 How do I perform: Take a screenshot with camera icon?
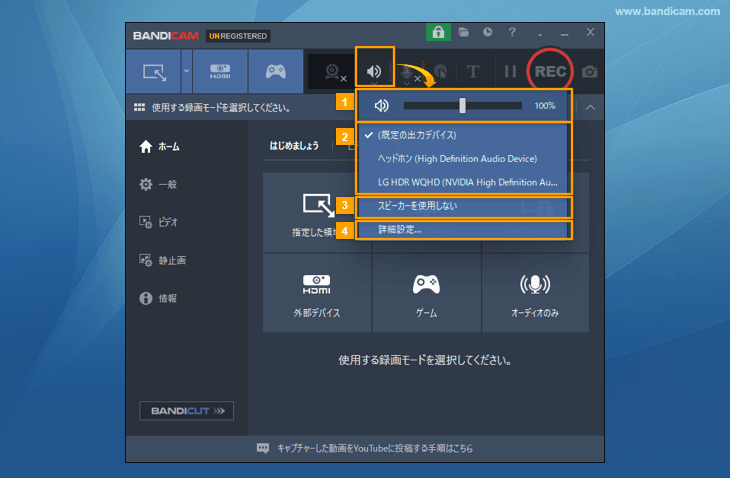click(589, 72)
